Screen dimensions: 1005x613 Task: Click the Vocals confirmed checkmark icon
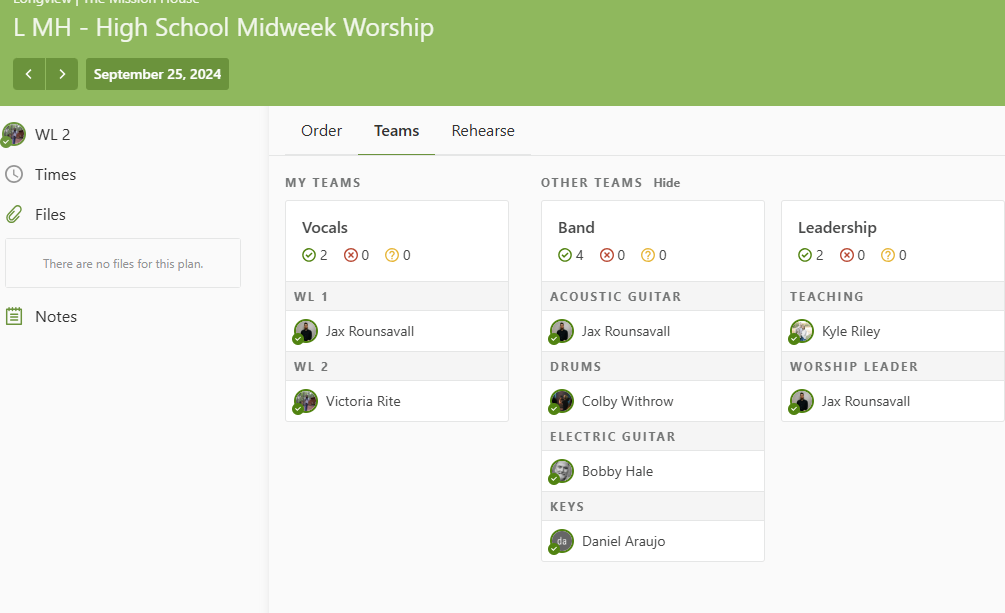tap(309, 255)
